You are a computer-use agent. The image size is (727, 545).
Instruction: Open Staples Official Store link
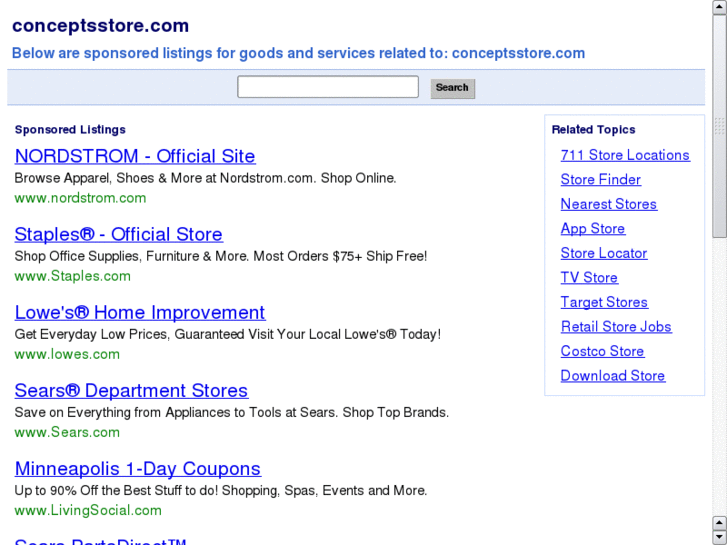point(119,234)
